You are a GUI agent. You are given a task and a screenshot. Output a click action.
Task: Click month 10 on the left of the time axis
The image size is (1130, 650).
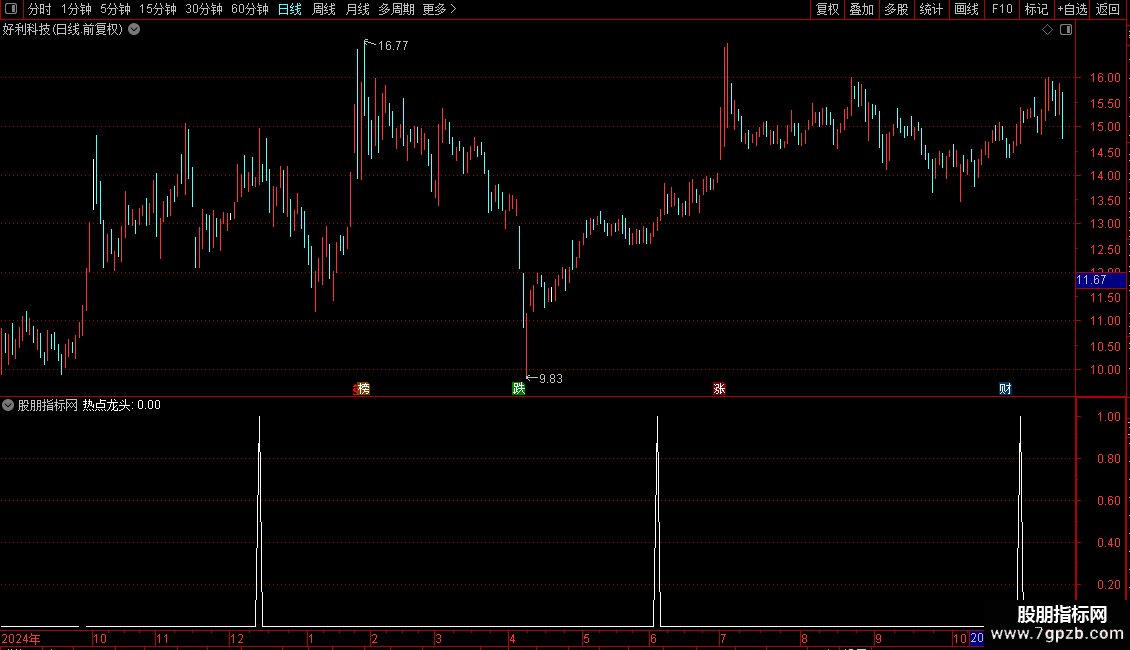tap(100, 638)
